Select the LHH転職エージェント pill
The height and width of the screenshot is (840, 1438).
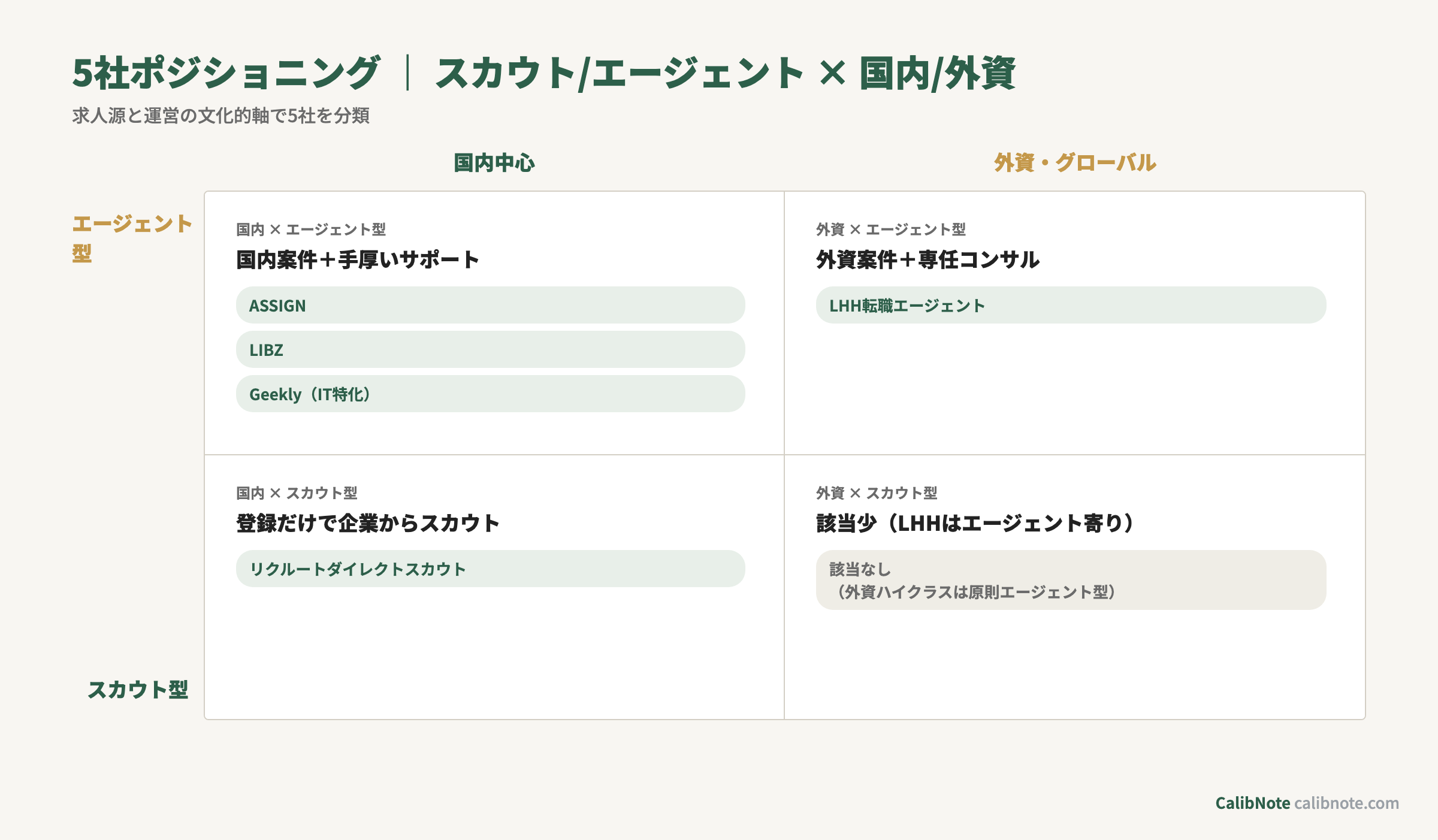pyautogui.click(x=1071, y=305)
